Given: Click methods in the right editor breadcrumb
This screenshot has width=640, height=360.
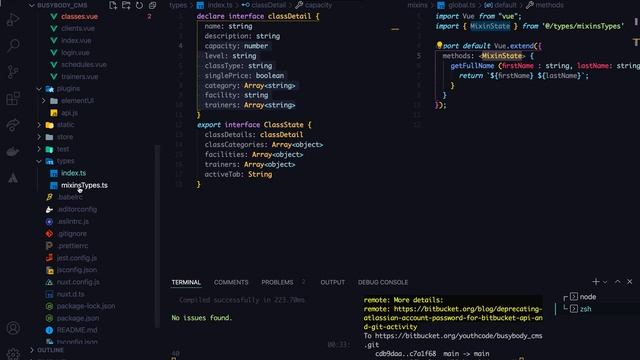Looking at the screenshot, I should (x=549, y=5).
